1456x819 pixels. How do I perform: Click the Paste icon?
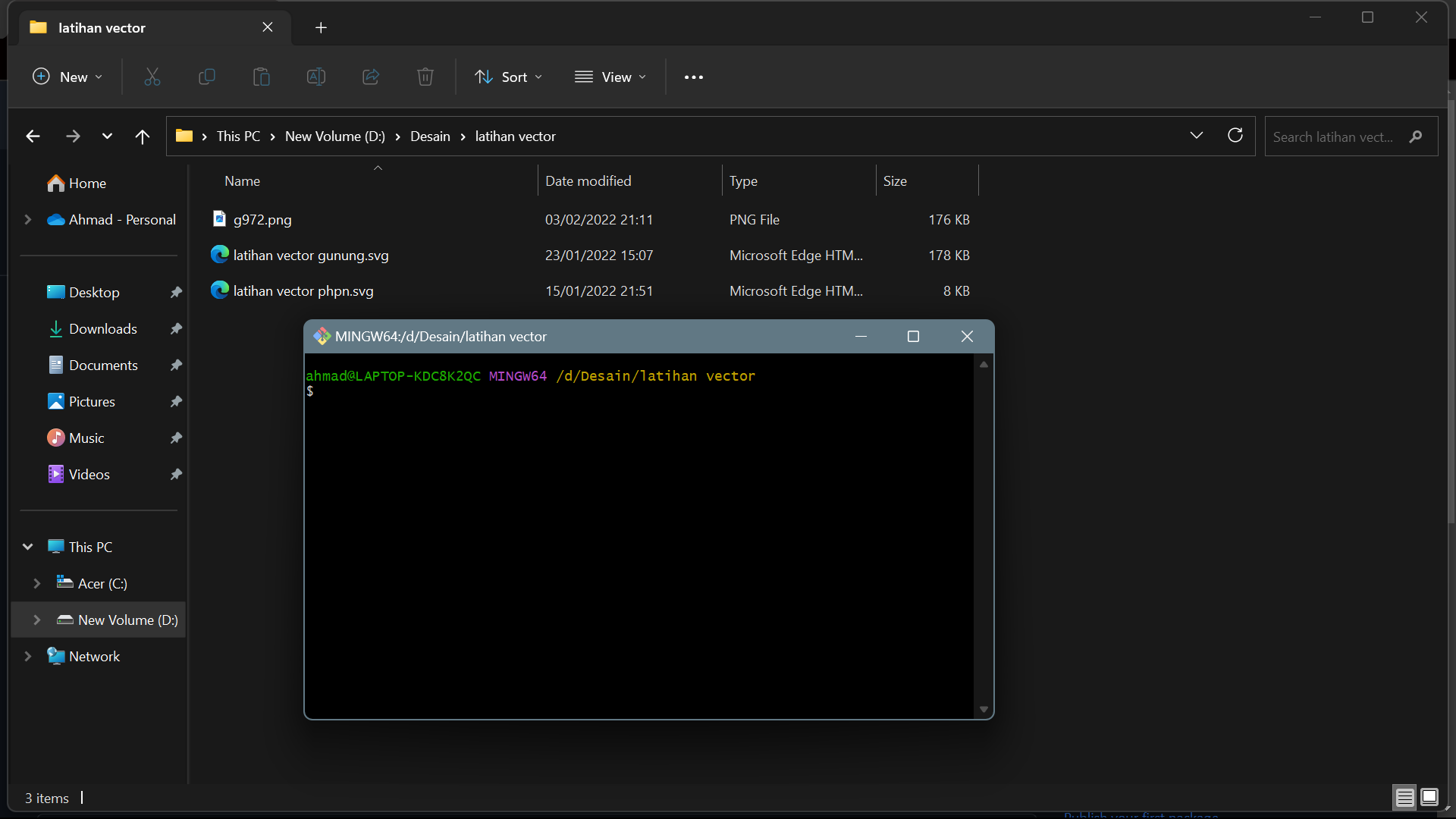[261, 77]
